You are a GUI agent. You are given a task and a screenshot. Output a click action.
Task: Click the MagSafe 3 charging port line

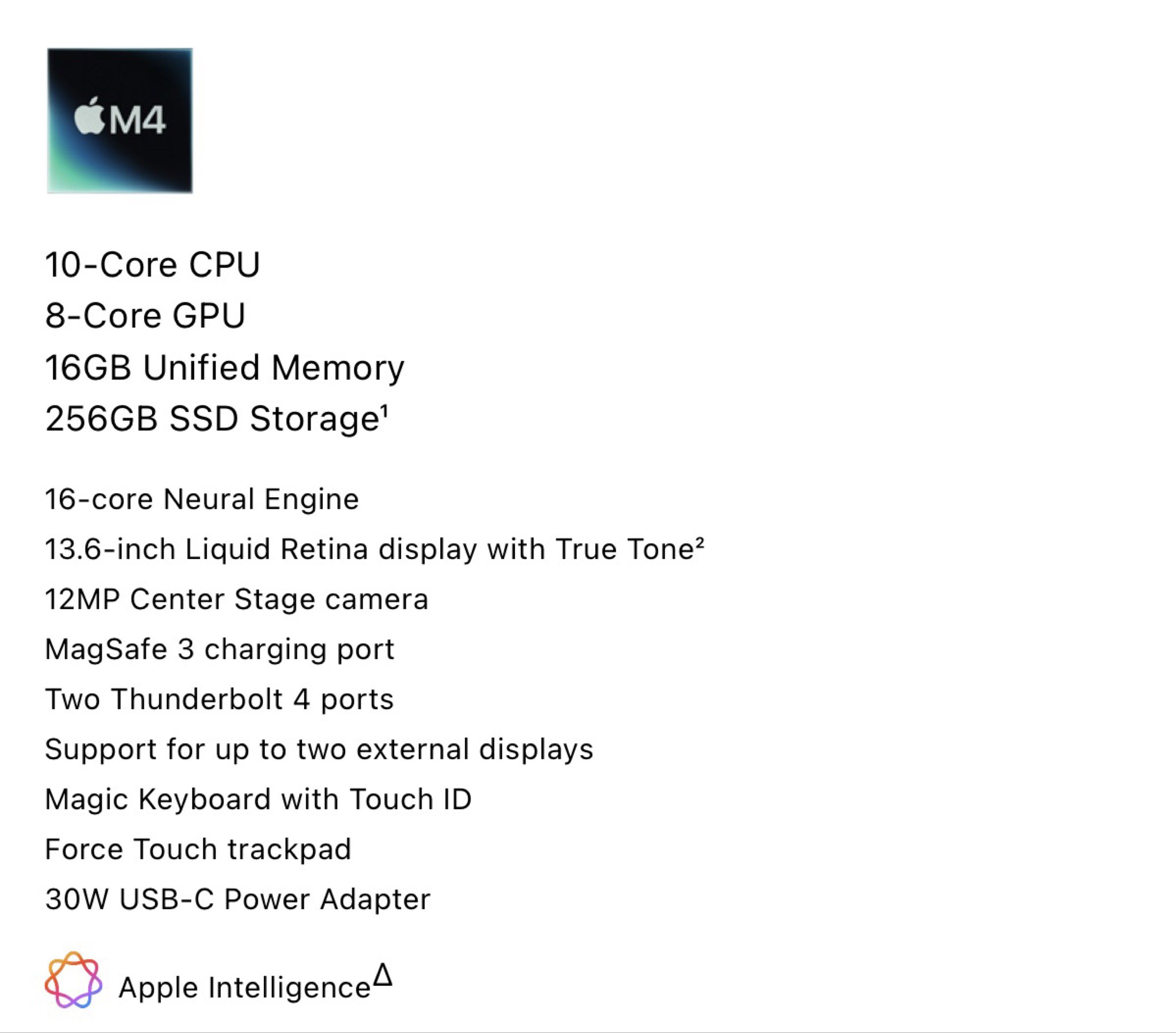point(220,649)
